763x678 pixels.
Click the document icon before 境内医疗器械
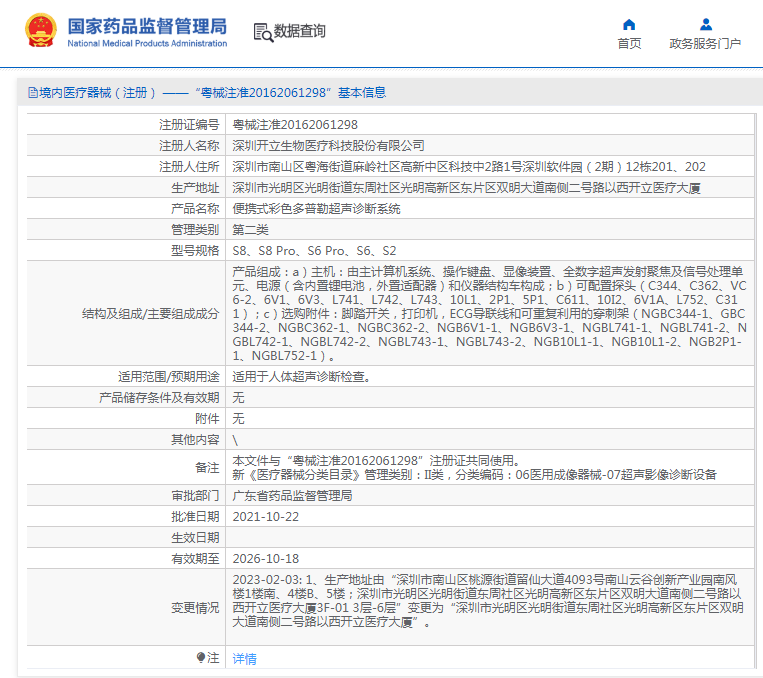32,93
